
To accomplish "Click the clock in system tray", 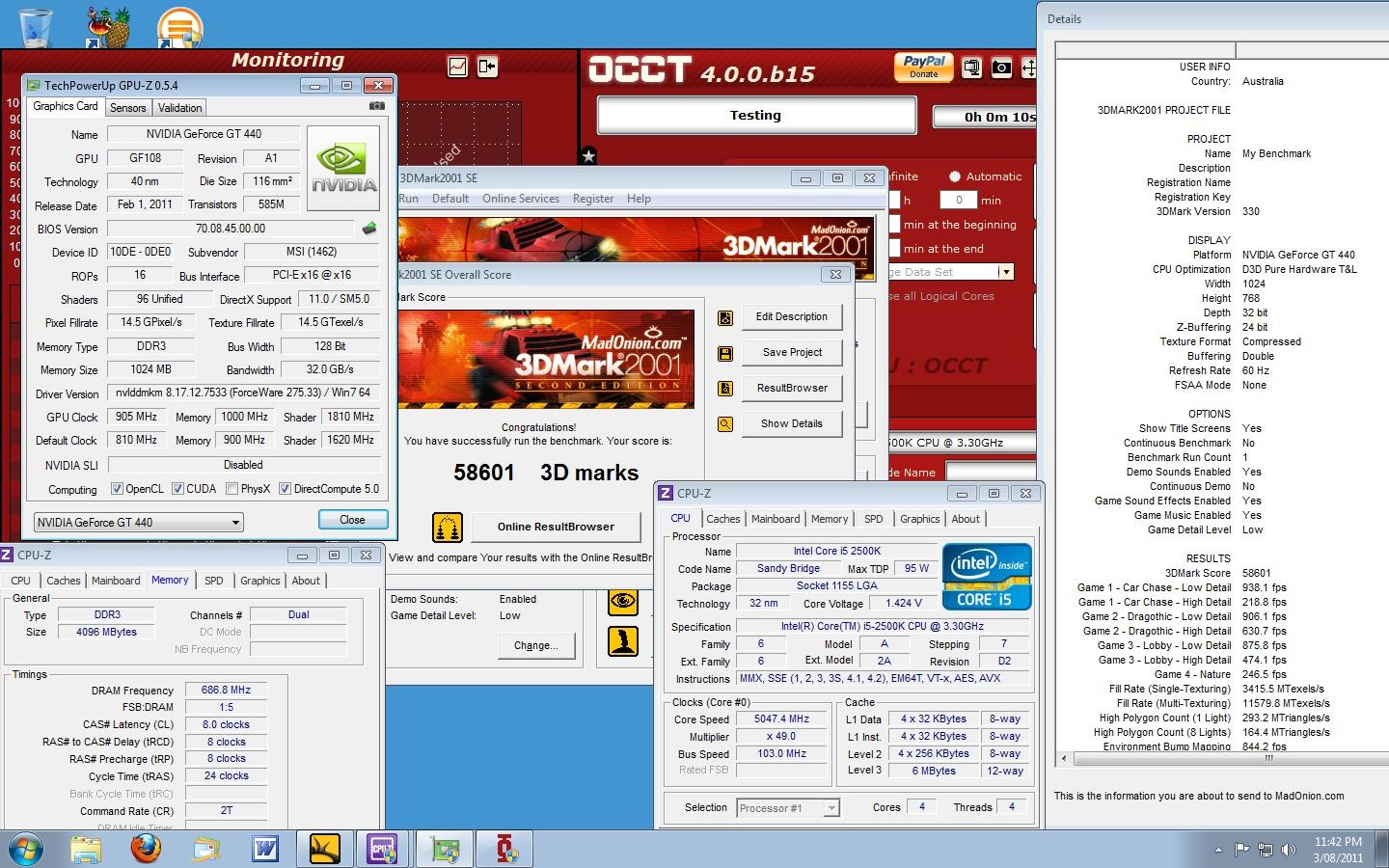I will coord(1338,850).
